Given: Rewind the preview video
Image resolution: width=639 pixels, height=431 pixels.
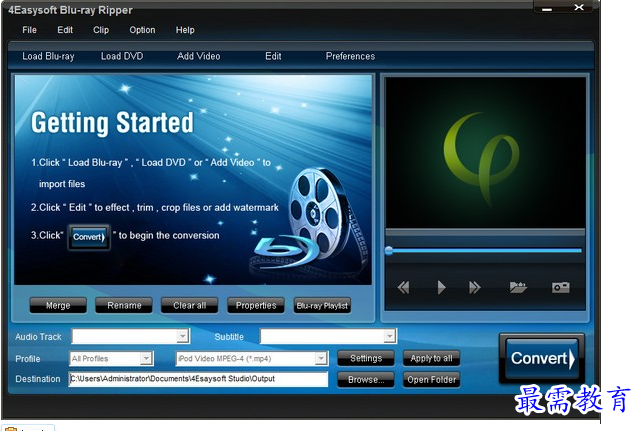Looking at the screenshot, I should pyautogui.click(x=403, y=288).
